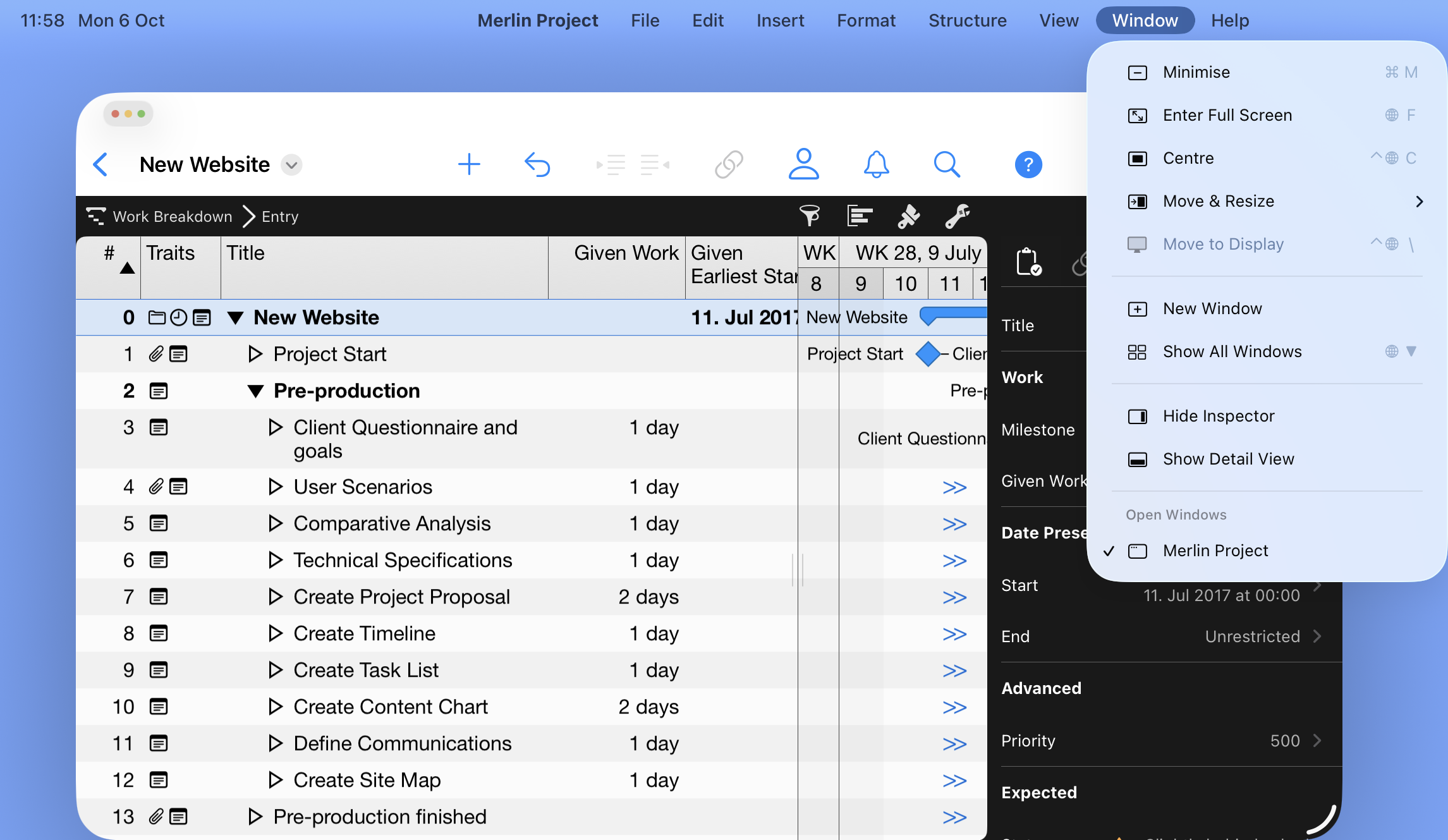Click the blue help question mark
The width and height of the screenshot is (1448, 840).
point(1028,165)
